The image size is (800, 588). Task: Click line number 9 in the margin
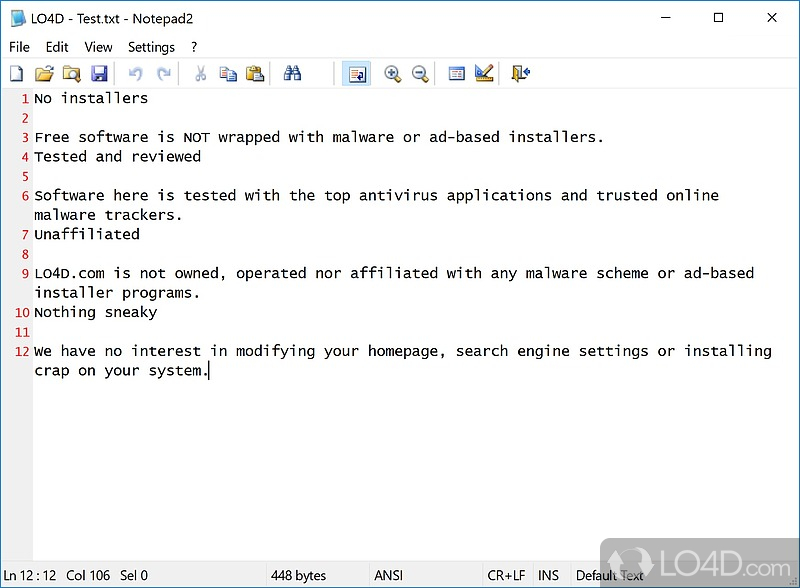[x=25, y=274]
